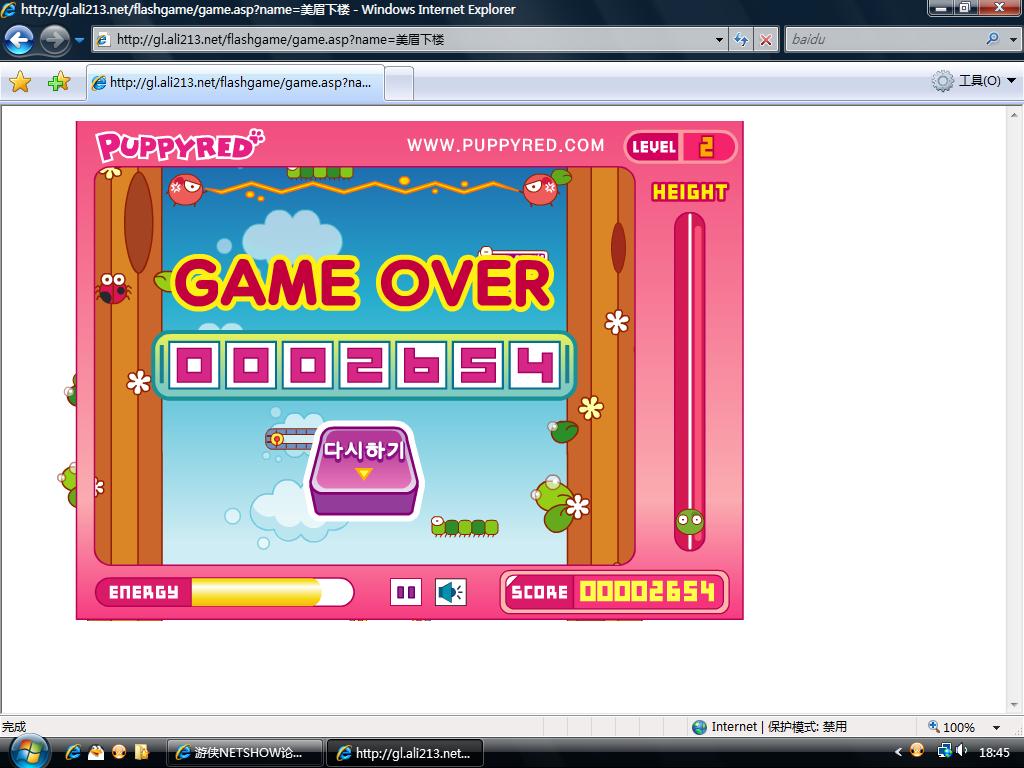This screenshot has width=1024, height=768.
Task: Open the recent pages dropdown arrow
Action: pos(80,40)
